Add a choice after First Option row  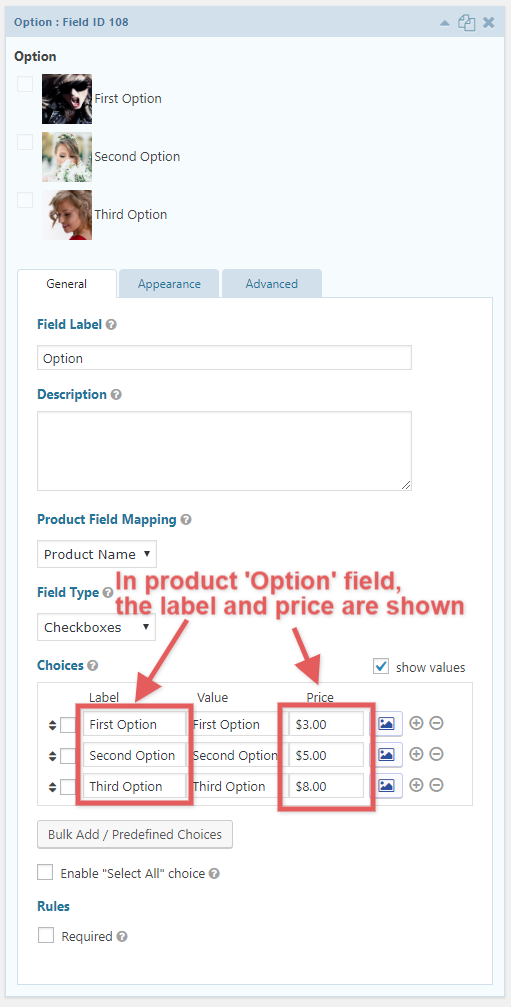coord(416,723)
